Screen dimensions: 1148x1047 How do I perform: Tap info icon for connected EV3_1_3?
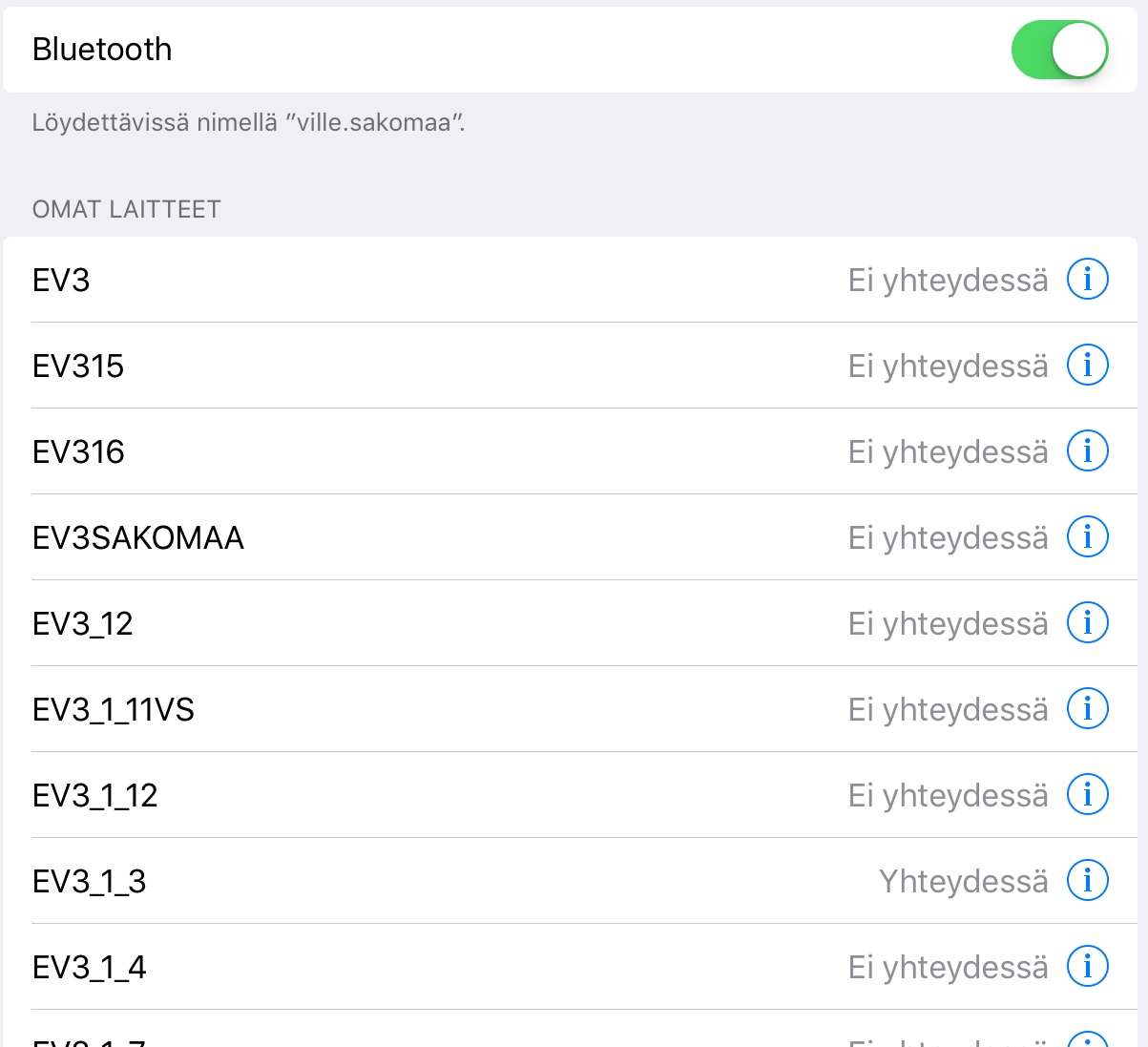[x=1087, y=881]
